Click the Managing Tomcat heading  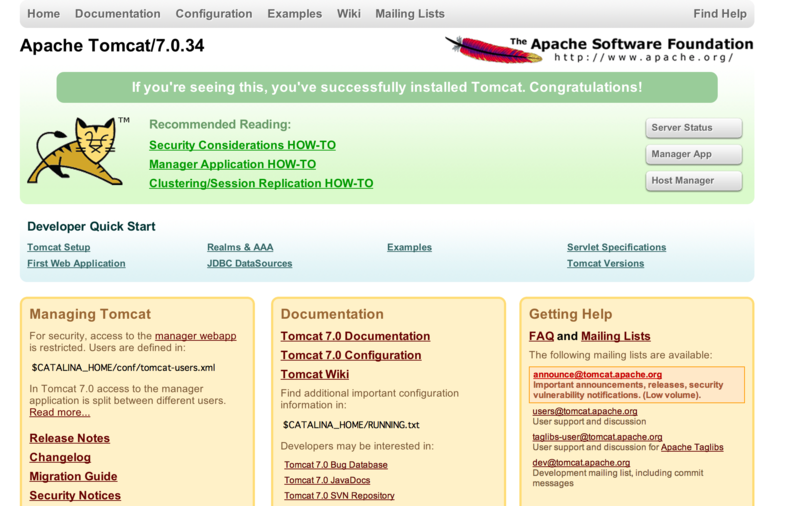(90, 314)
